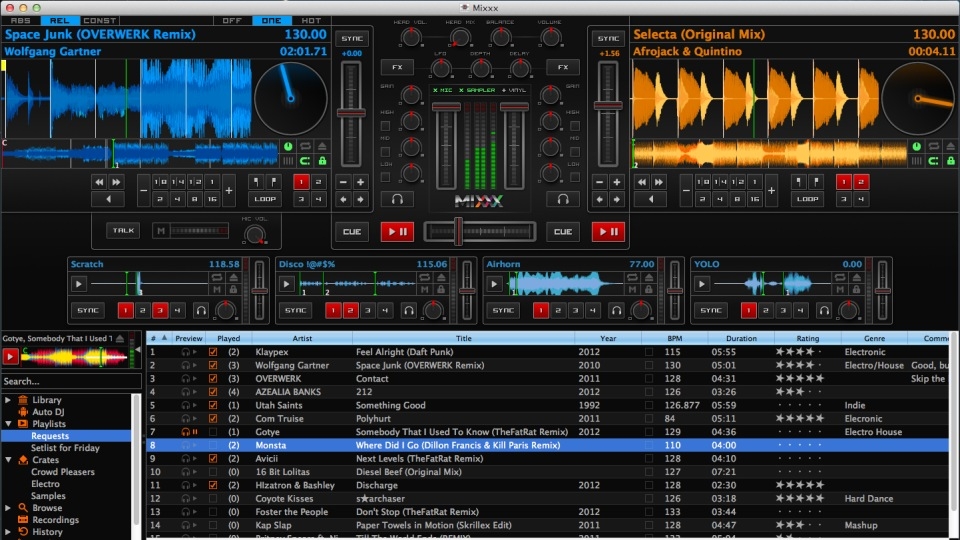Uncheck Played for Avicii Next Levels

point(212,459)
